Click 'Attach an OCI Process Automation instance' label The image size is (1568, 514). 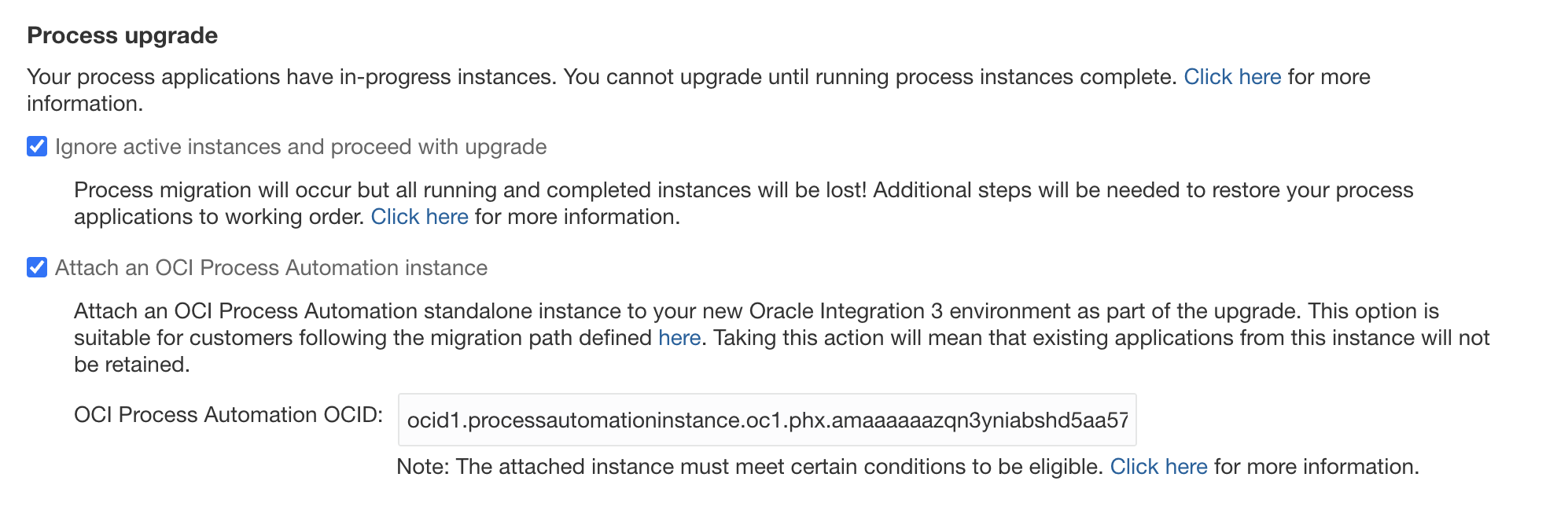(271, 268)
